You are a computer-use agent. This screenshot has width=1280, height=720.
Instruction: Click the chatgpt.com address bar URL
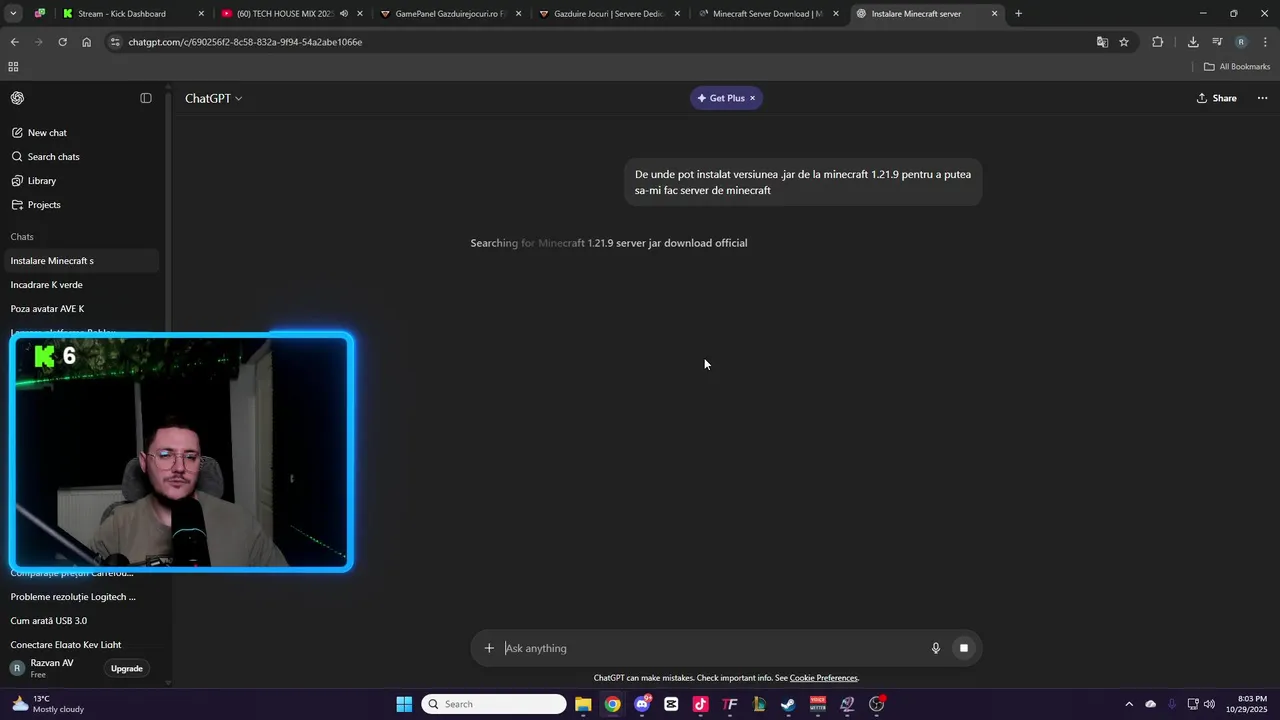point(245,42)
